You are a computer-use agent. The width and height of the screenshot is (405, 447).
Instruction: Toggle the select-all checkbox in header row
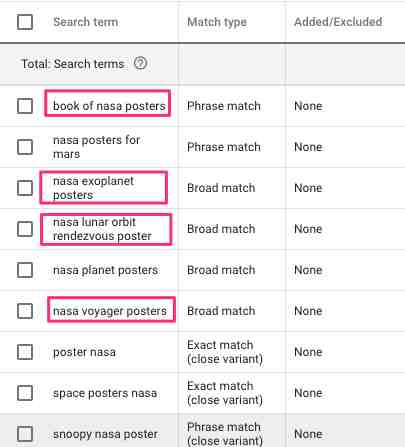25,22
